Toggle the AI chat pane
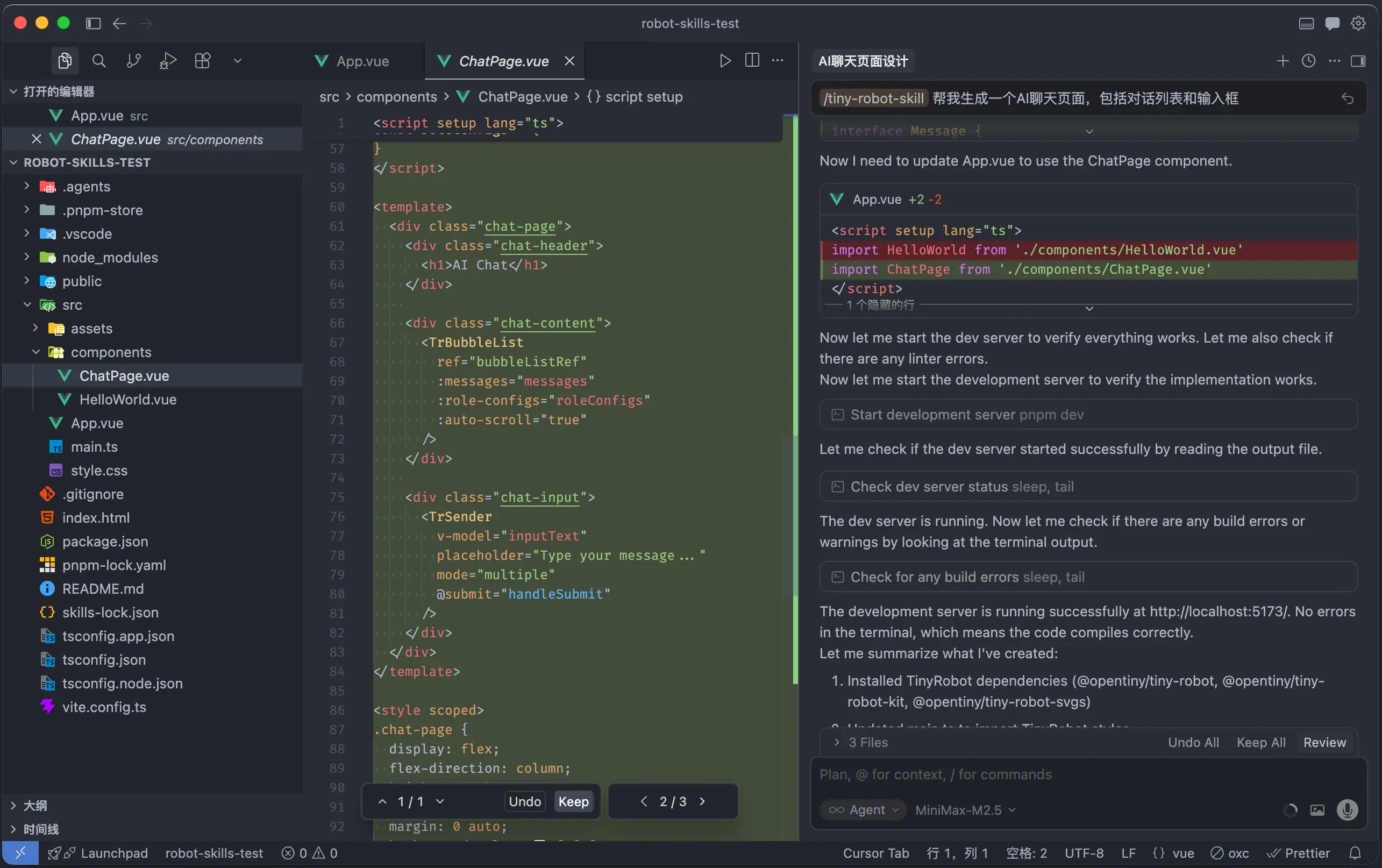This screenshot has width=1382, height=868. point(1332,24)
